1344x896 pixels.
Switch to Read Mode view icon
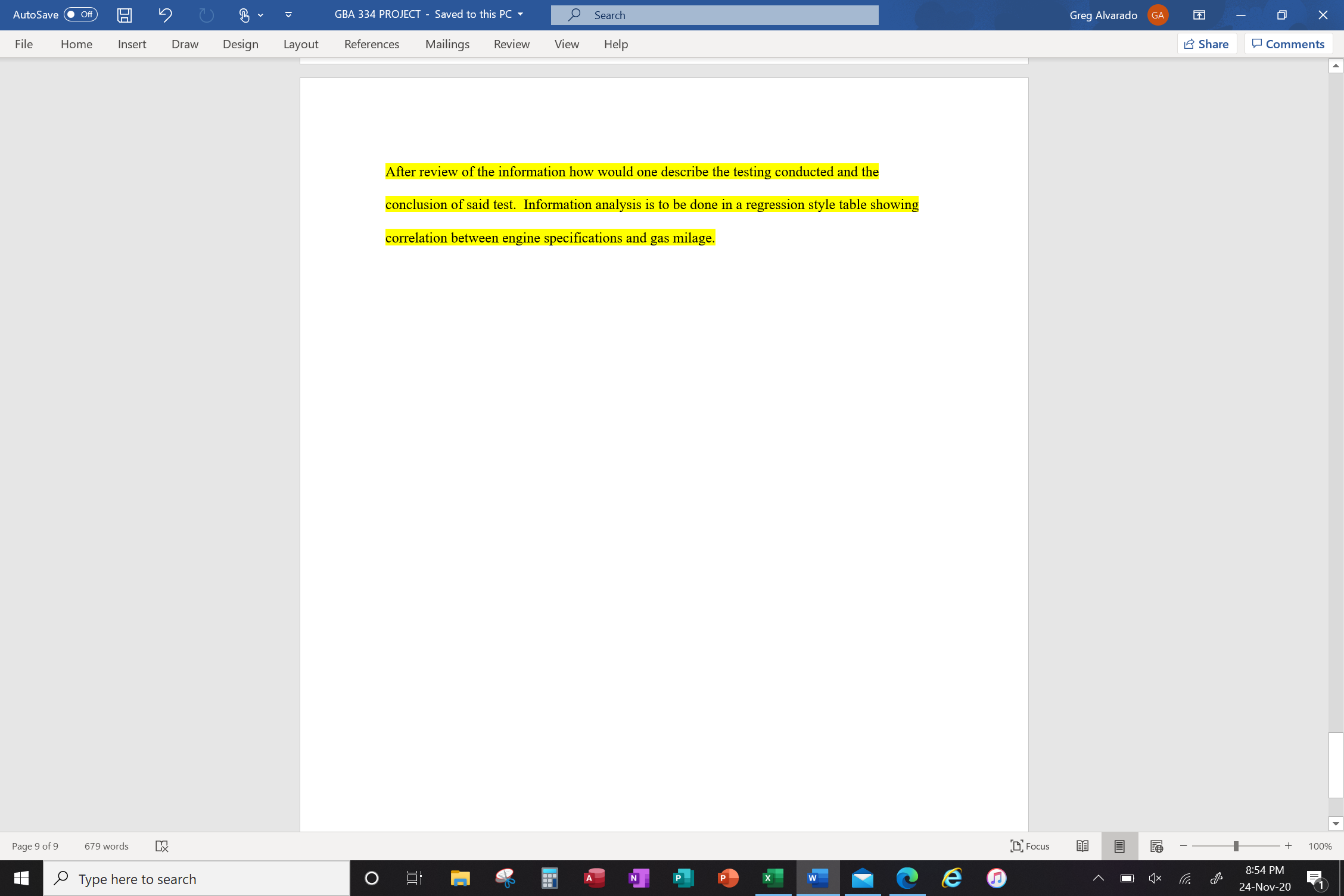(x=1082, y=846)
